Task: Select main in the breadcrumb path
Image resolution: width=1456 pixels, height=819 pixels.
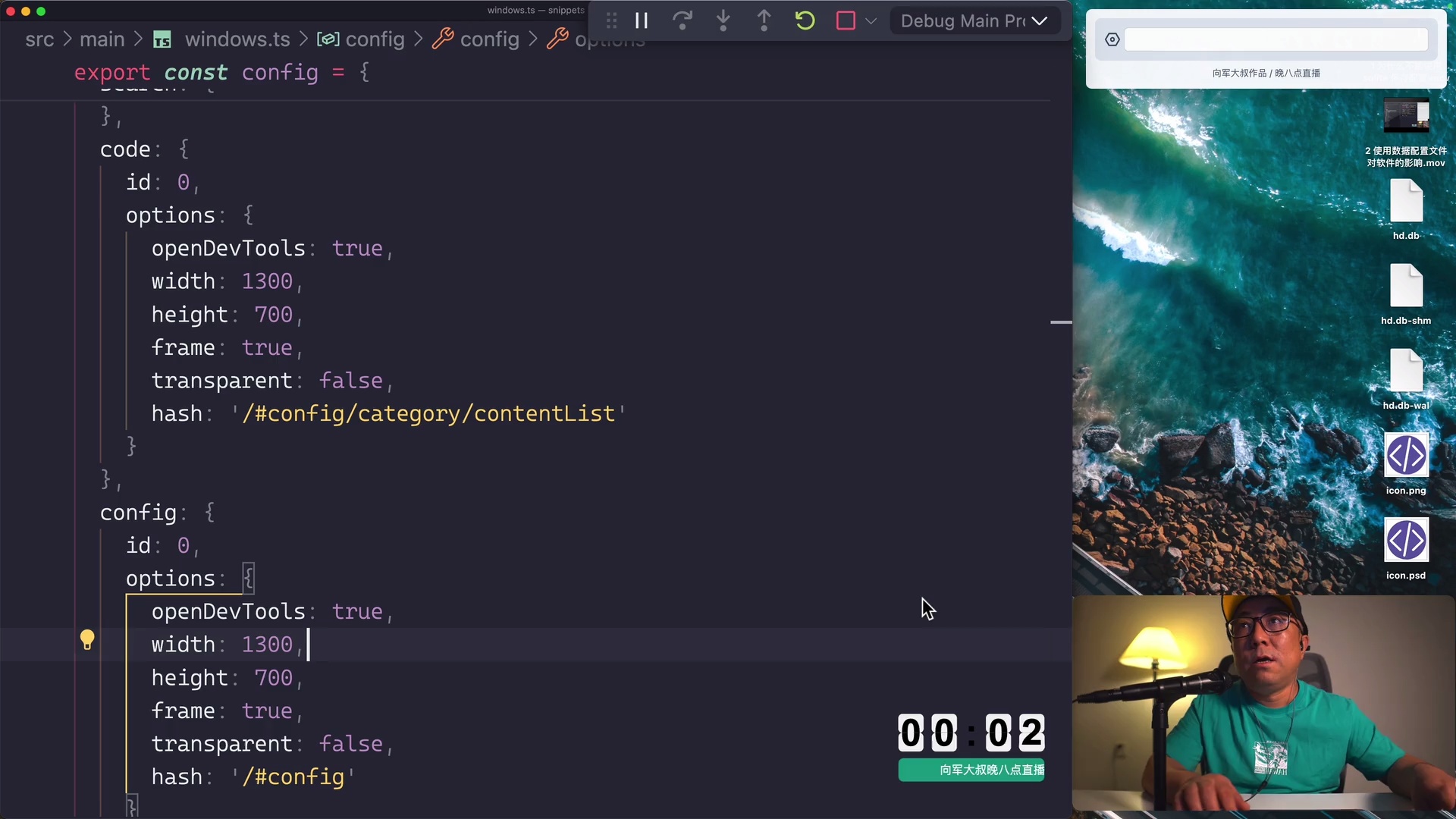Action: [x=102, y=39]
